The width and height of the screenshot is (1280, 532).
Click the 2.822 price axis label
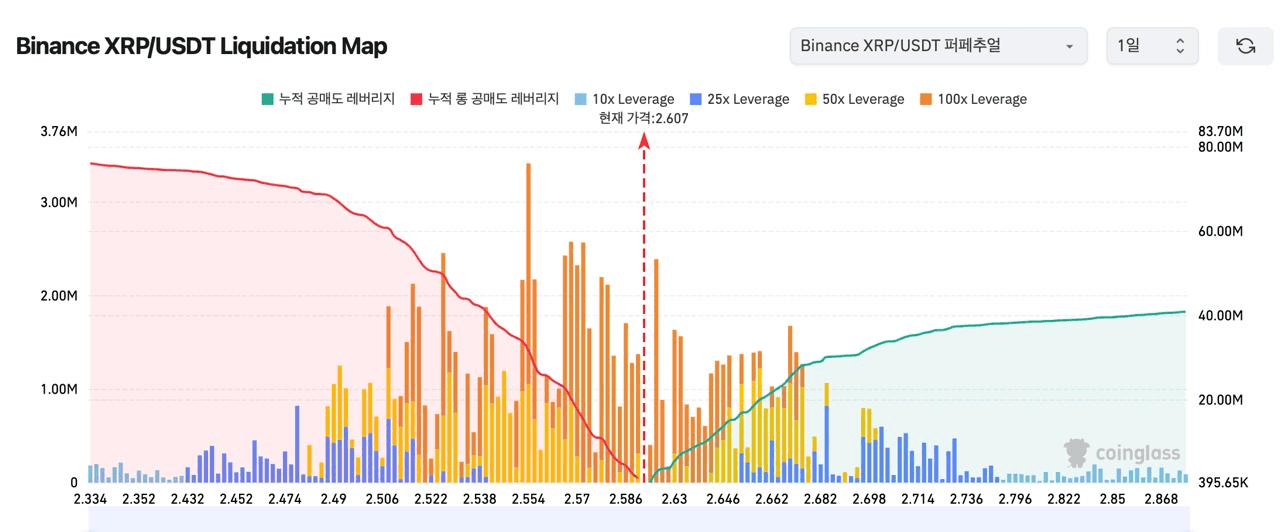click(1064, 499)
